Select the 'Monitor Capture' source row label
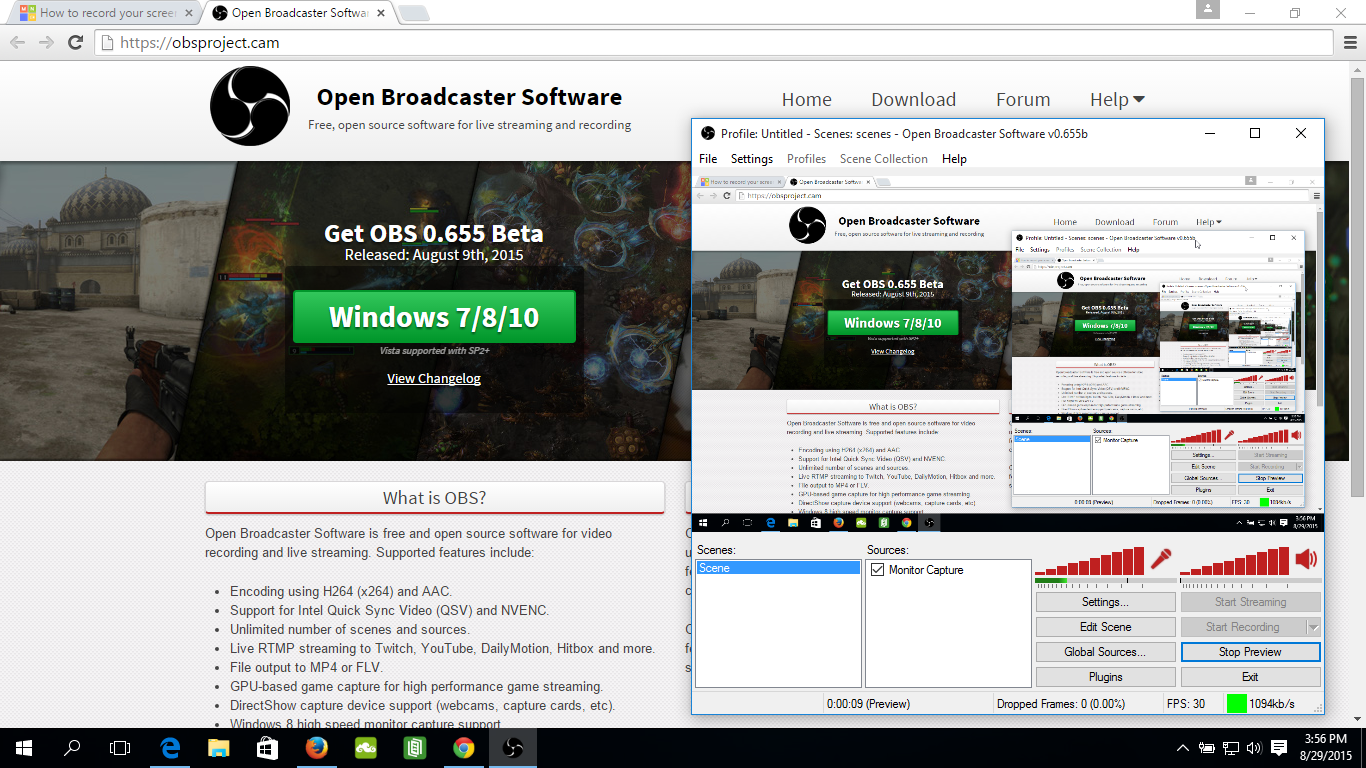1366x768 pixels. pos(926,570)
